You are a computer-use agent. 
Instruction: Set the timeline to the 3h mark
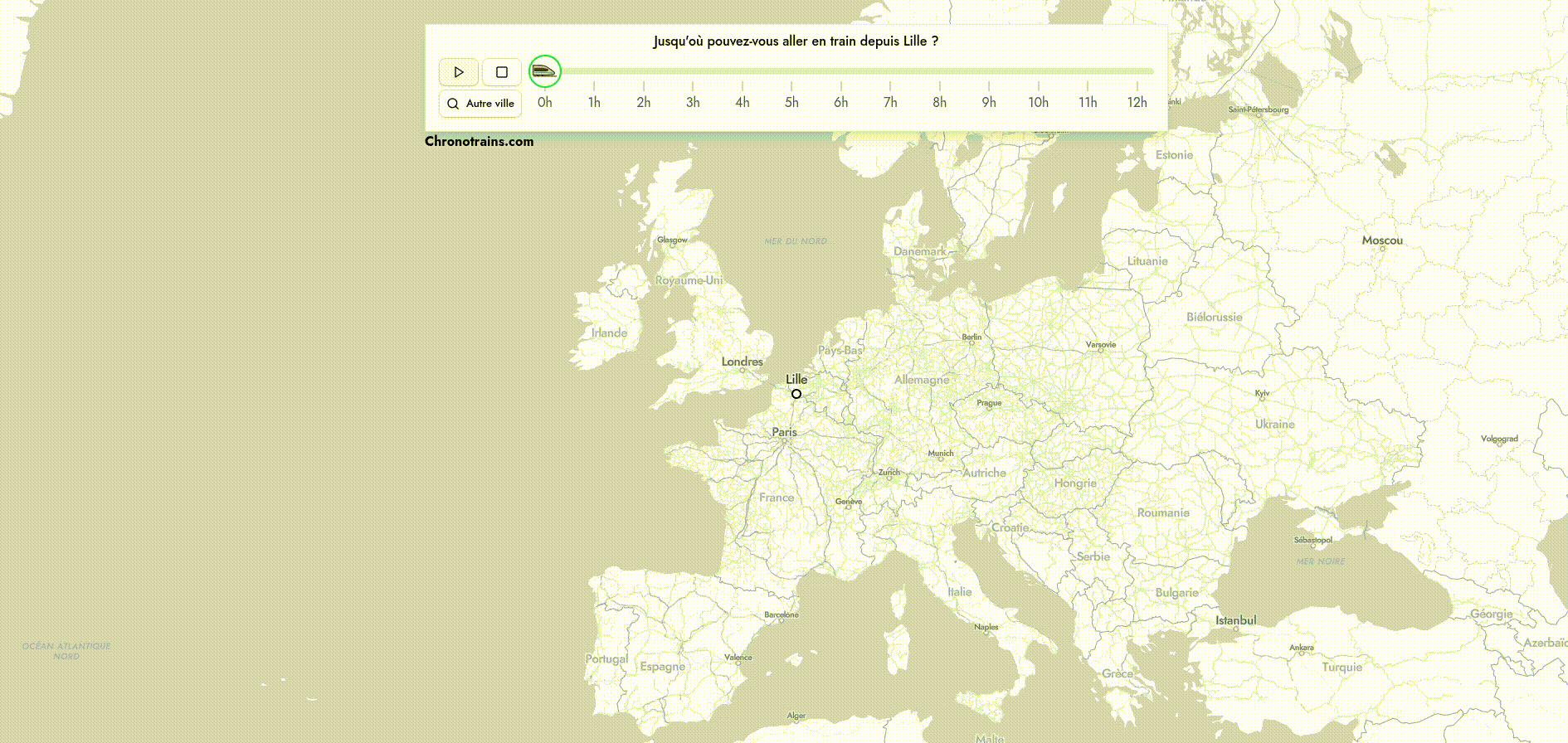click(693, 102)
